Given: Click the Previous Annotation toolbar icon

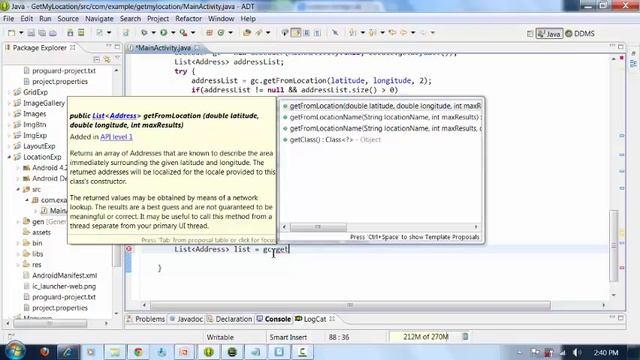Looking at the screenshot, I should 372,33.
